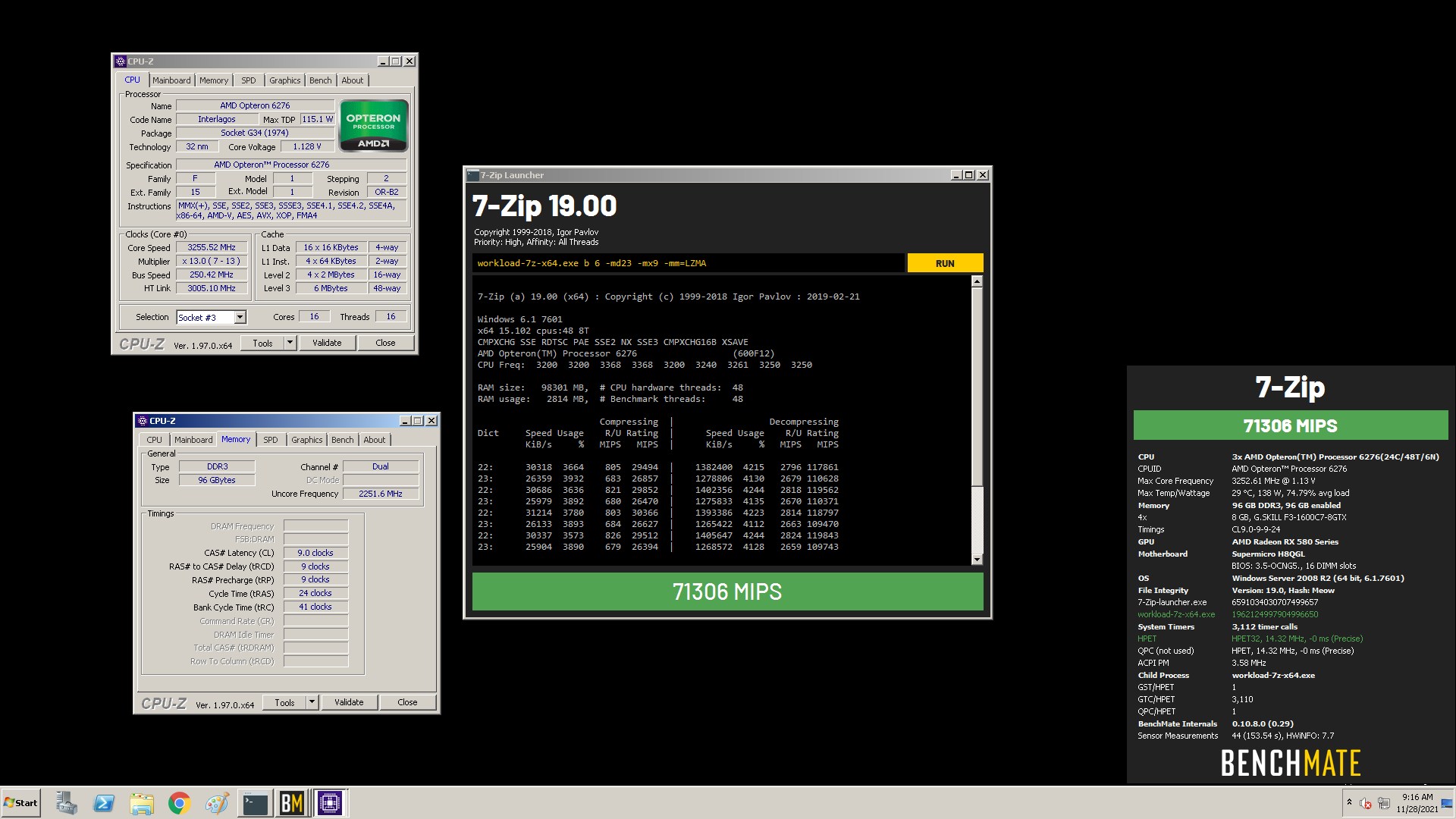Open SPD tab in processor CPU-Z window
Screen dimensions: 1456x819
(x=249, y=80)
